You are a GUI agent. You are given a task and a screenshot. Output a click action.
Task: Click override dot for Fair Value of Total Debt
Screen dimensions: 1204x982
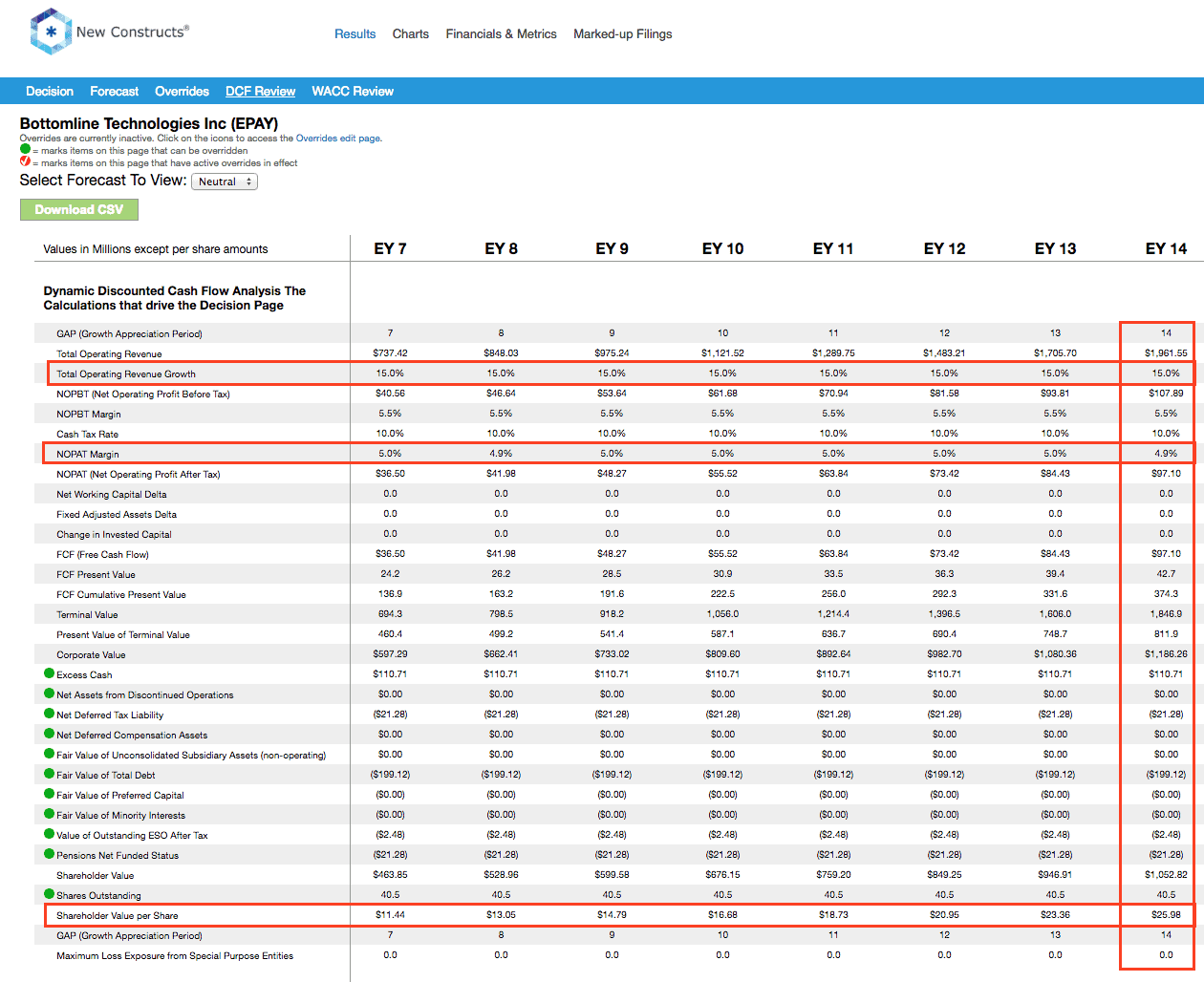pos(50,774)
